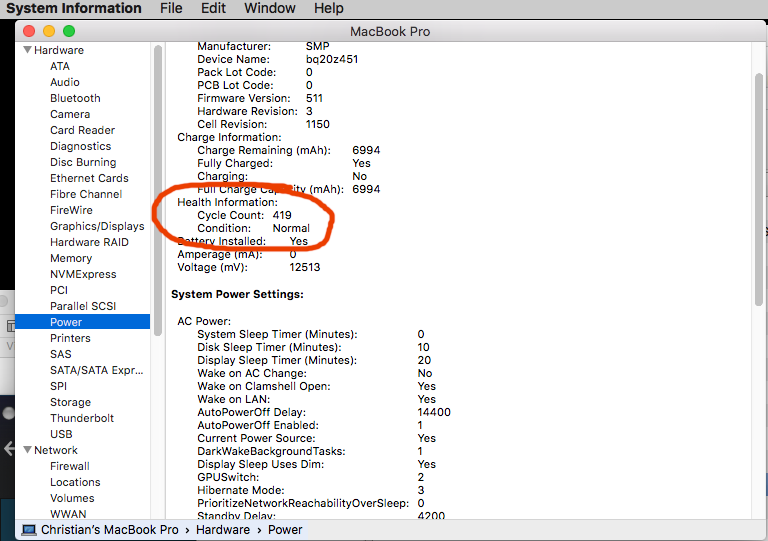Select ATA in the sidebar
This screenshot has height=541, width=768.
click(60, 66)
